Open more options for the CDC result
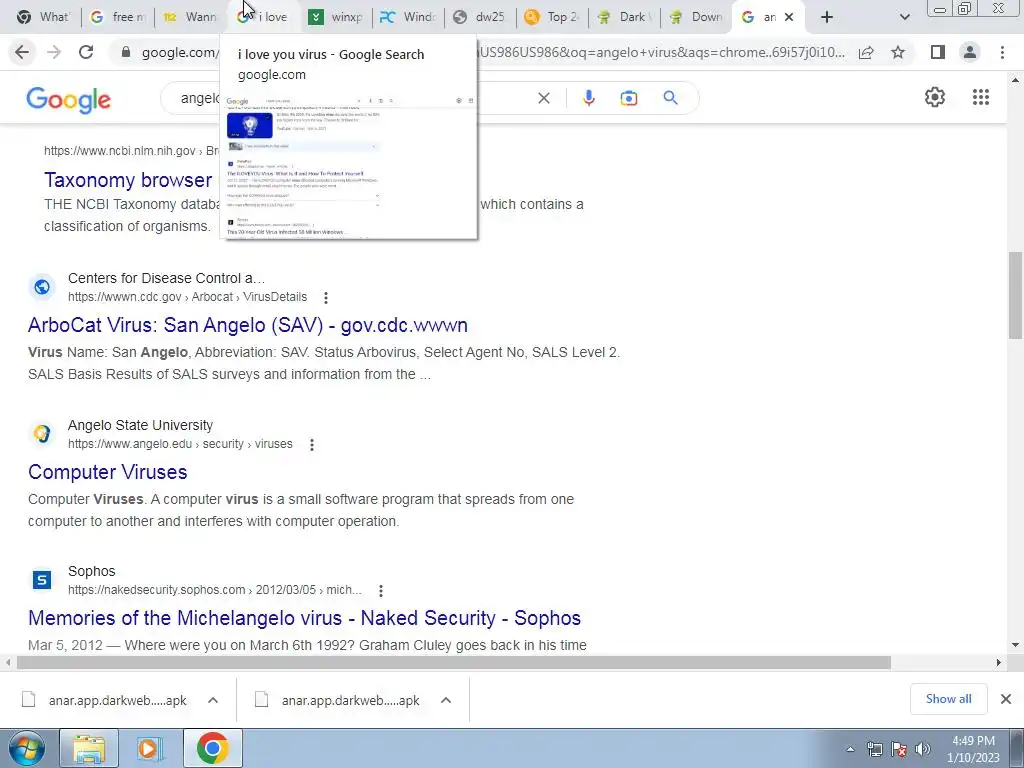 326,298
